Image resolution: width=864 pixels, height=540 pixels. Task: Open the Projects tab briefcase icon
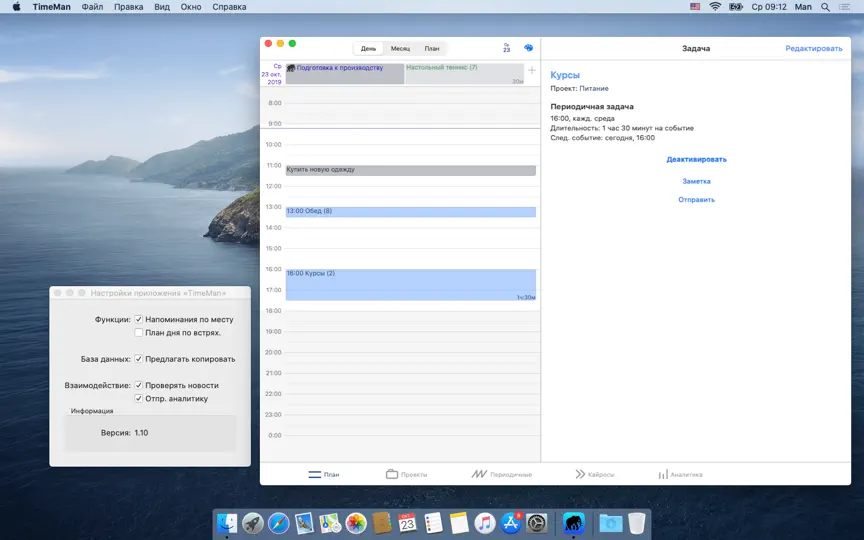[392, 474]
